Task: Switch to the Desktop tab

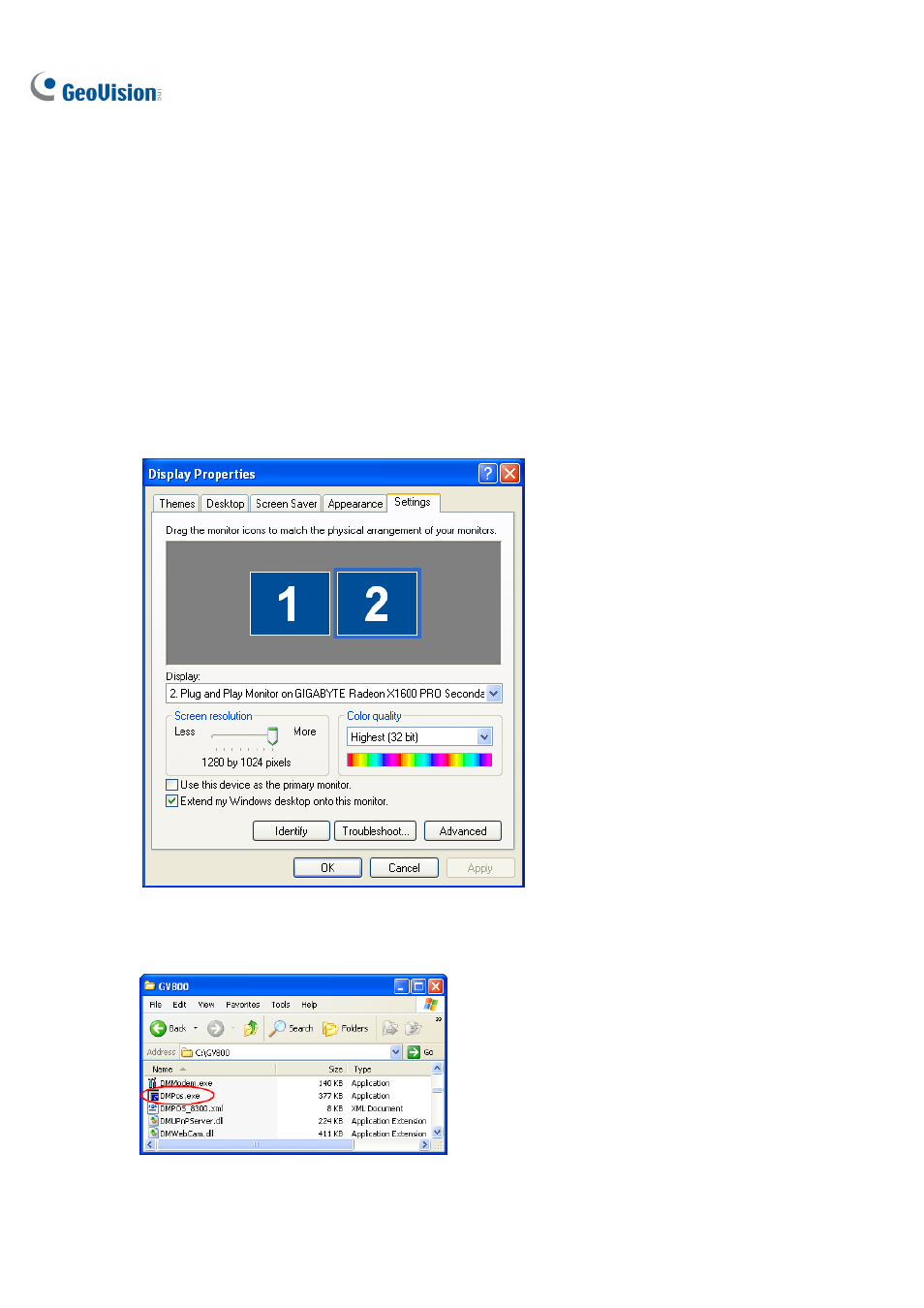Action: pos(225,504)
